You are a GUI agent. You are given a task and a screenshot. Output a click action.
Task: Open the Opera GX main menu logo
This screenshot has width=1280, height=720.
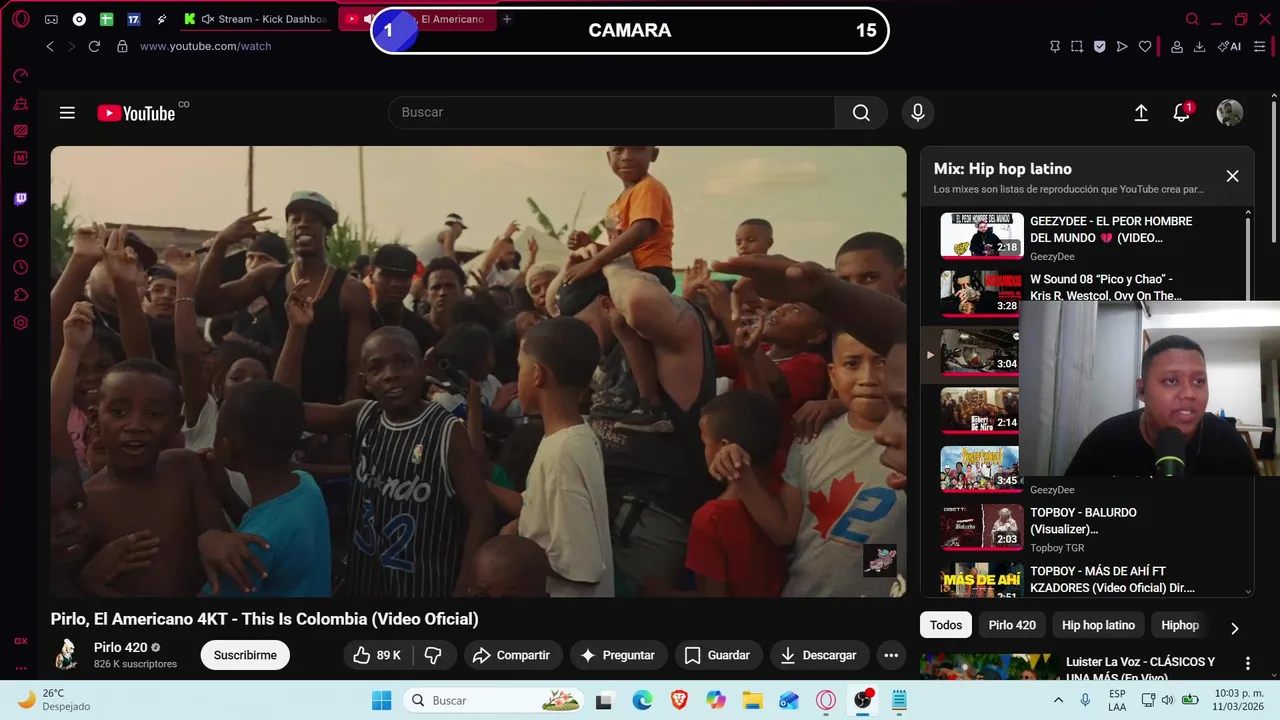coord(20,19)
